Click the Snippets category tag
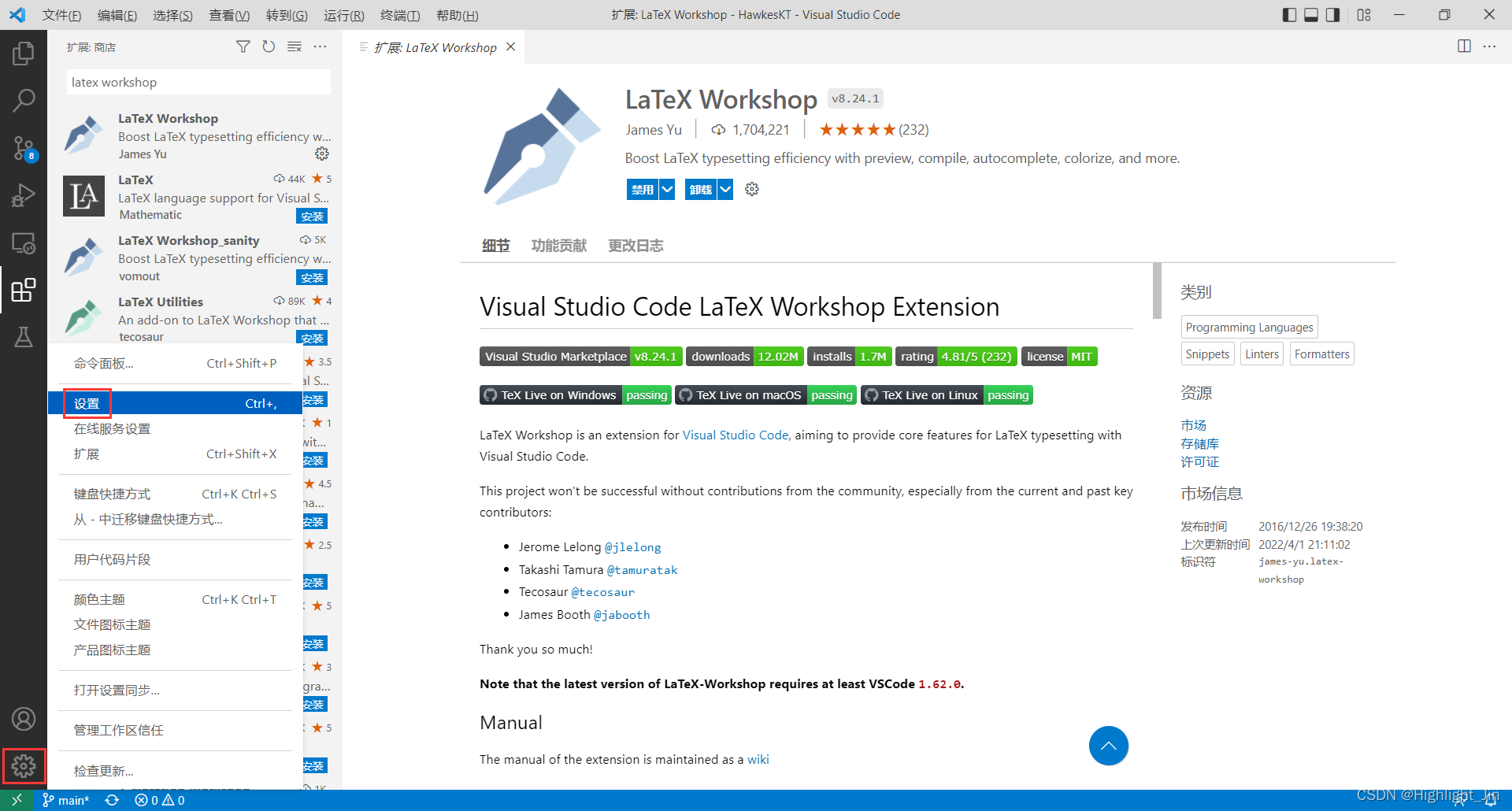Image resolution: width=1512 pixels, height=811 pixels. tap(1207, 354)
